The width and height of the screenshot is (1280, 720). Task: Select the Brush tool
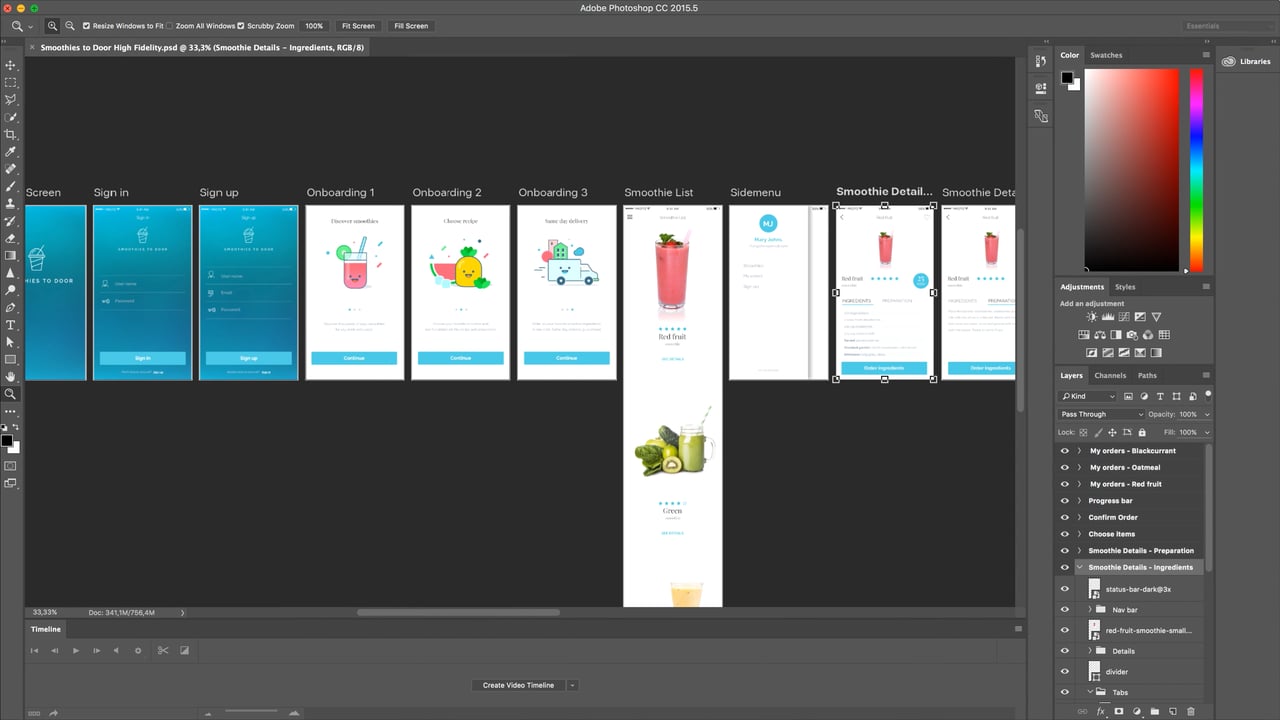(11, 186)
